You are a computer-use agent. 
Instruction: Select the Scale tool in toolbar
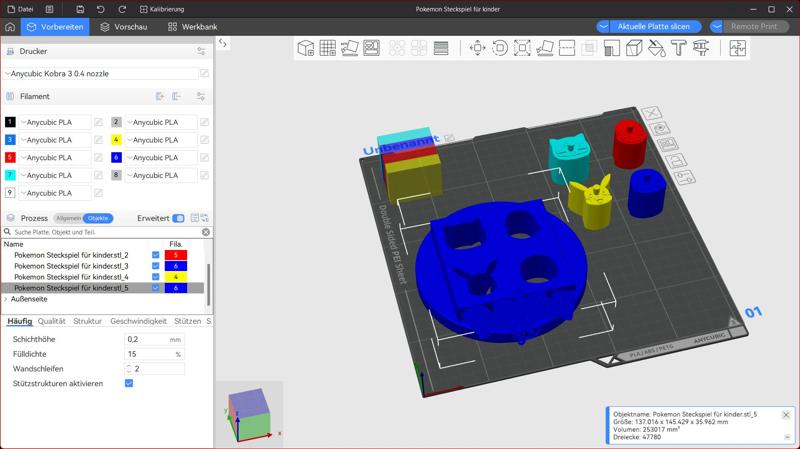click(x=522, y=48)
